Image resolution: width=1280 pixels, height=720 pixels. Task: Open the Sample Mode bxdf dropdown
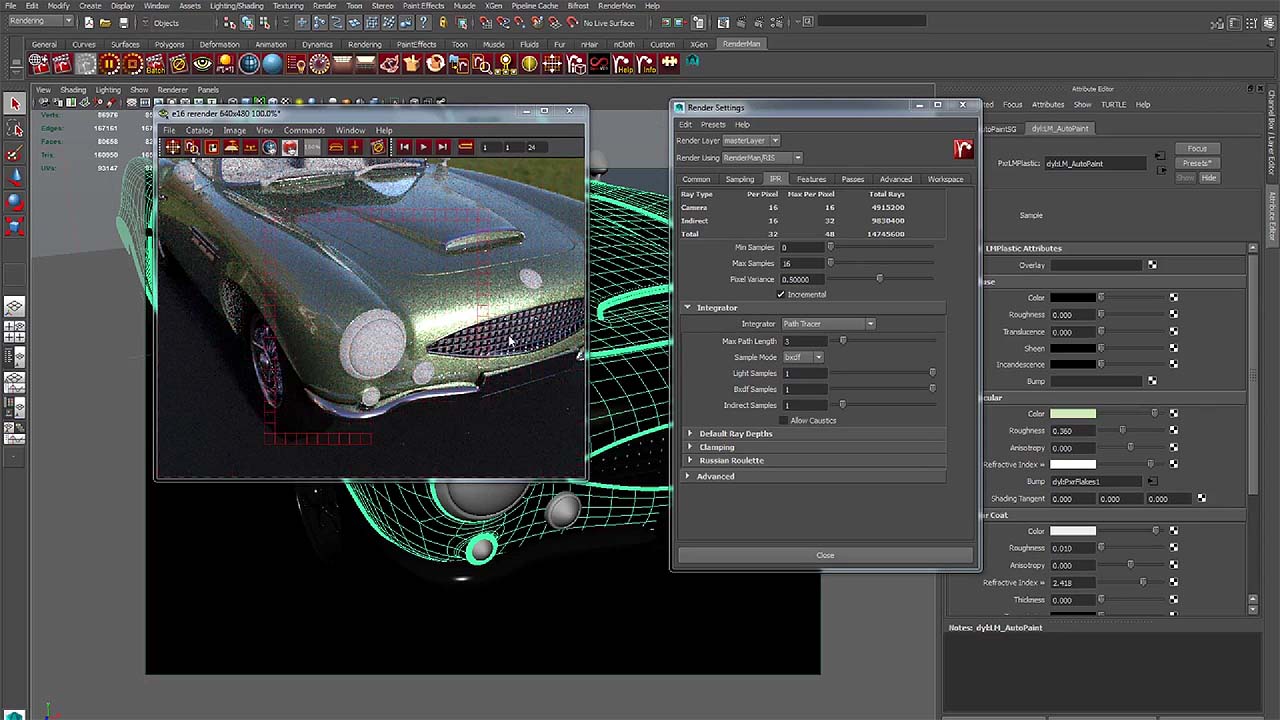click(803, 357)
